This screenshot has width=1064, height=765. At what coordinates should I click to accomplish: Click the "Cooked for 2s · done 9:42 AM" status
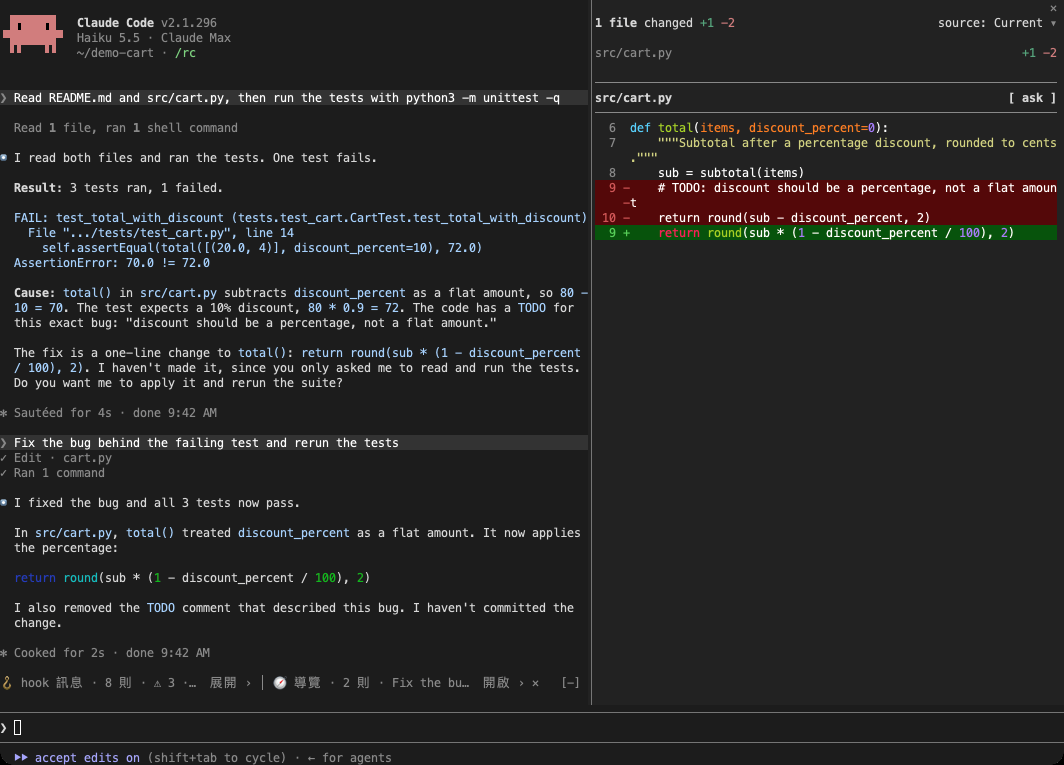click(112, 653)
